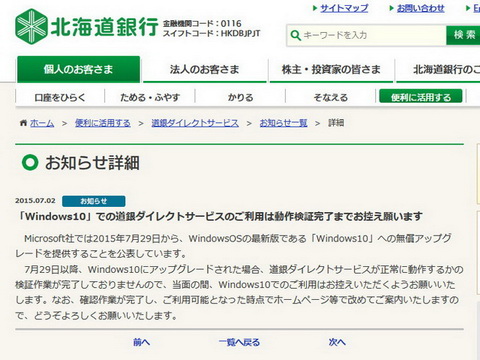This screenshot has height=360, width=480.
Task: Click the green 検索 button
Action: click(464, 35)
